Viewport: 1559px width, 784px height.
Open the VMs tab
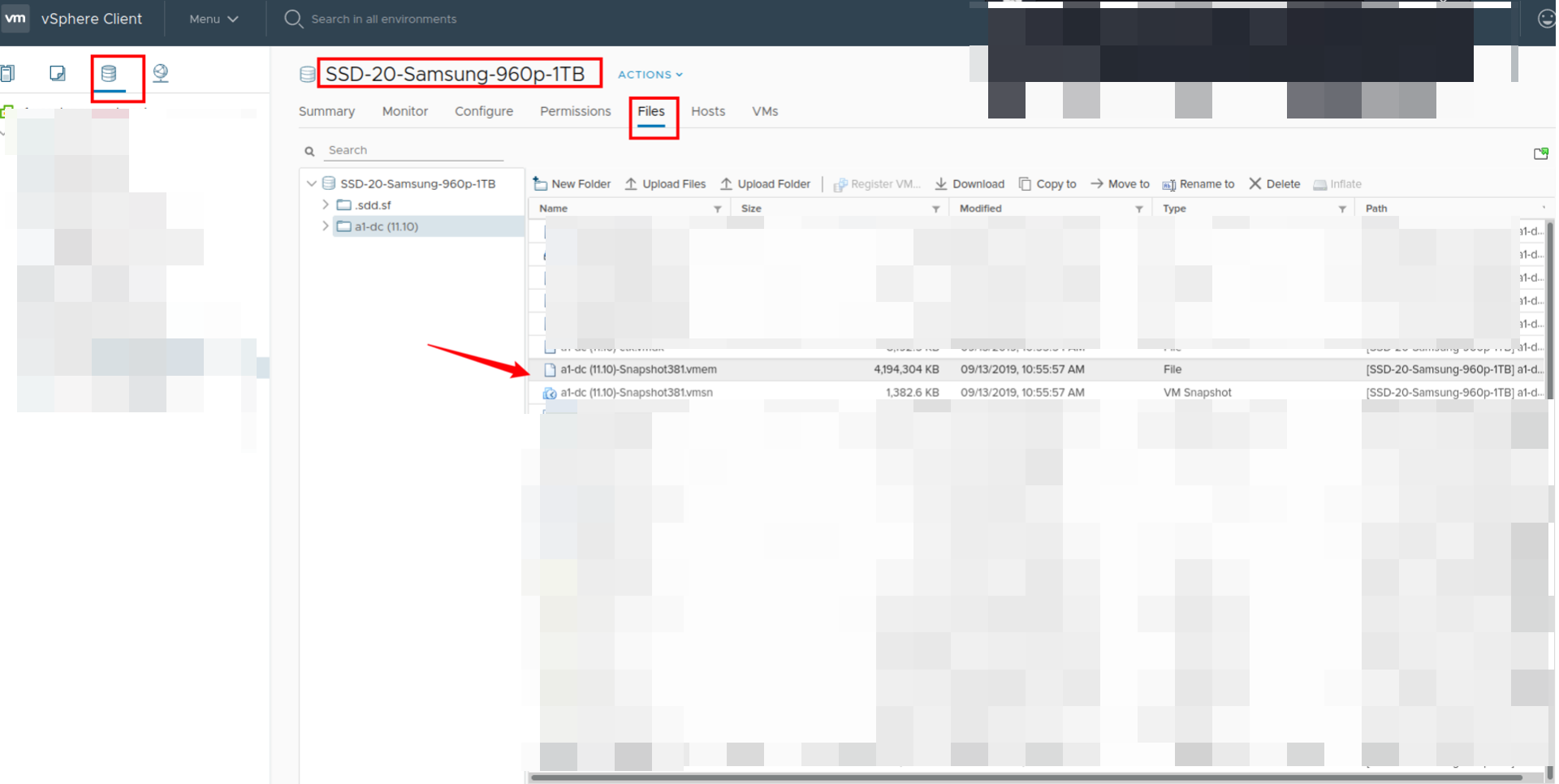point(765,111)
